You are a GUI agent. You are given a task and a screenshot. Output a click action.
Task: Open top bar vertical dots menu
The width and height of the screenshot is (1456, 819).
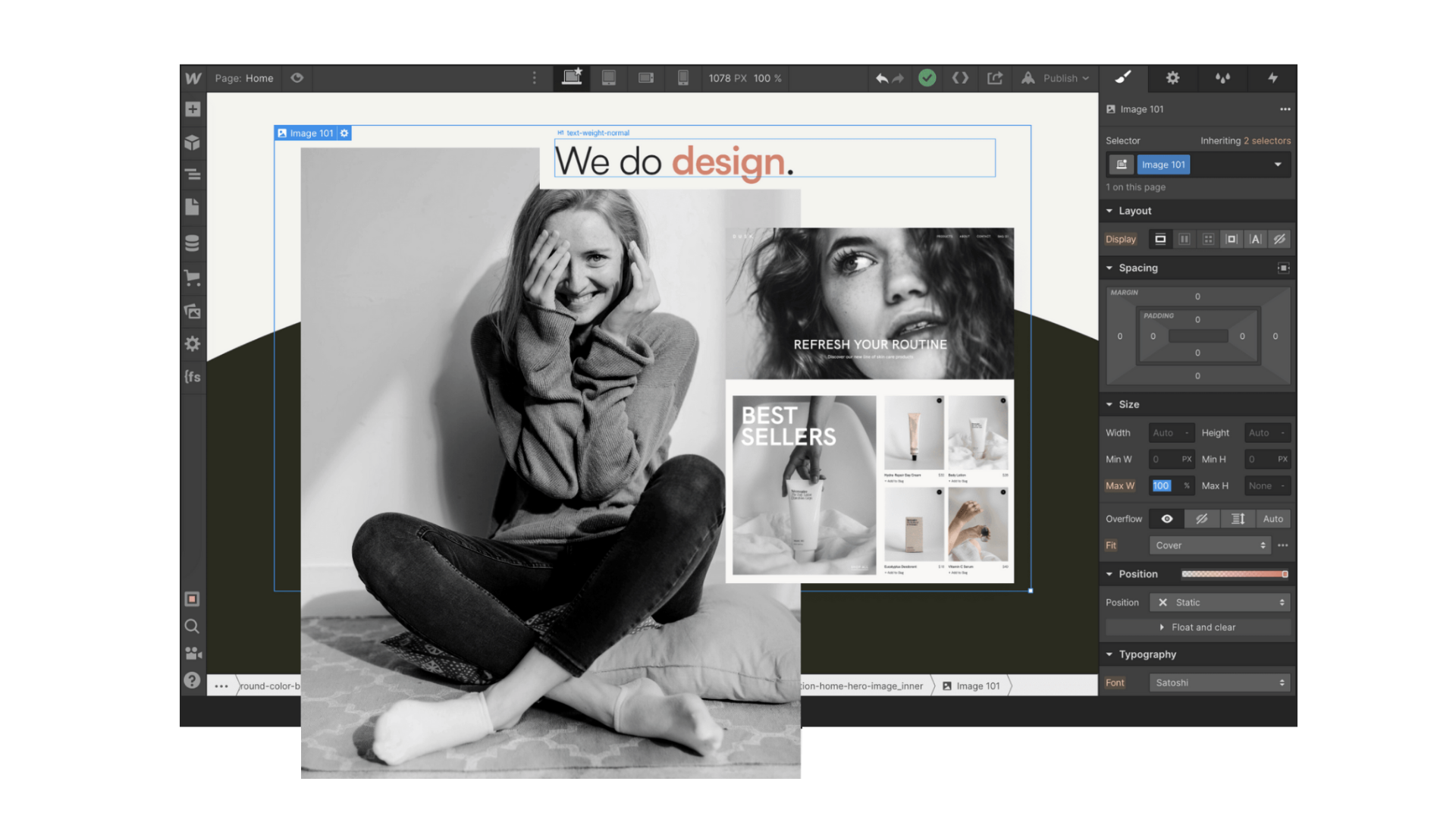pyautogui.click(x=535, y=78)
